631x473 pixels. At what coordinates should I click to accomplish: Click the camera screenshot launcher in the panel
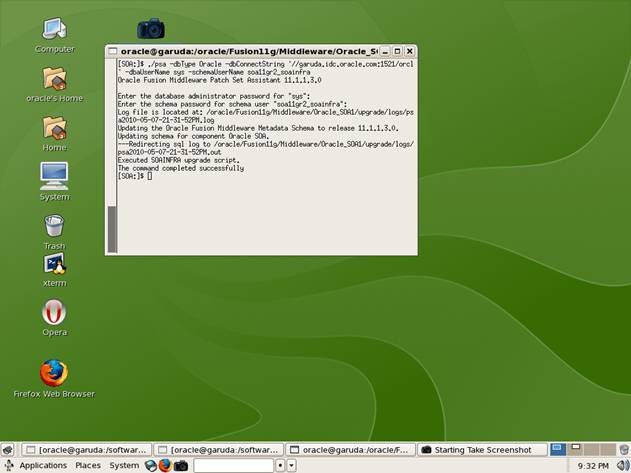181,466
